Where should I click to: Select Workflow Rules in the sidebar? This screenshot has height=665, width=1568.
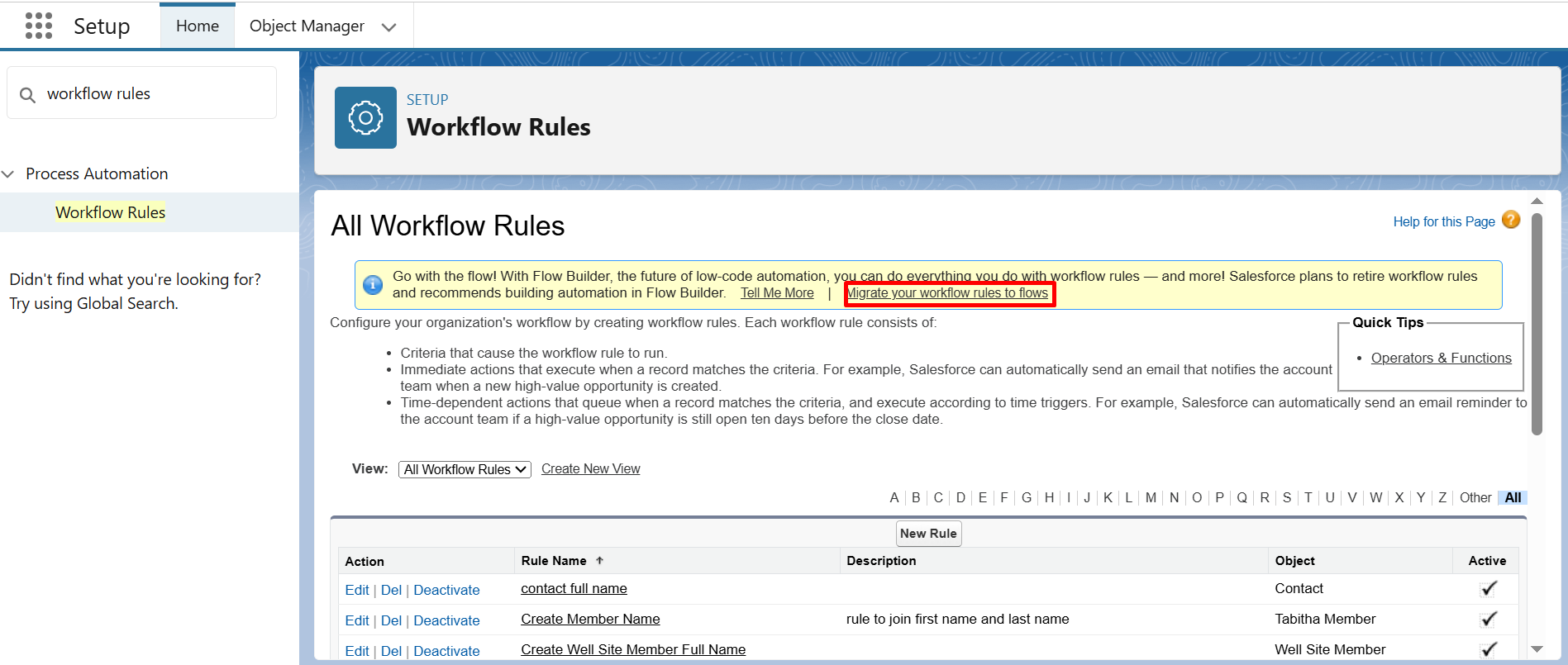tap(110, 212)
